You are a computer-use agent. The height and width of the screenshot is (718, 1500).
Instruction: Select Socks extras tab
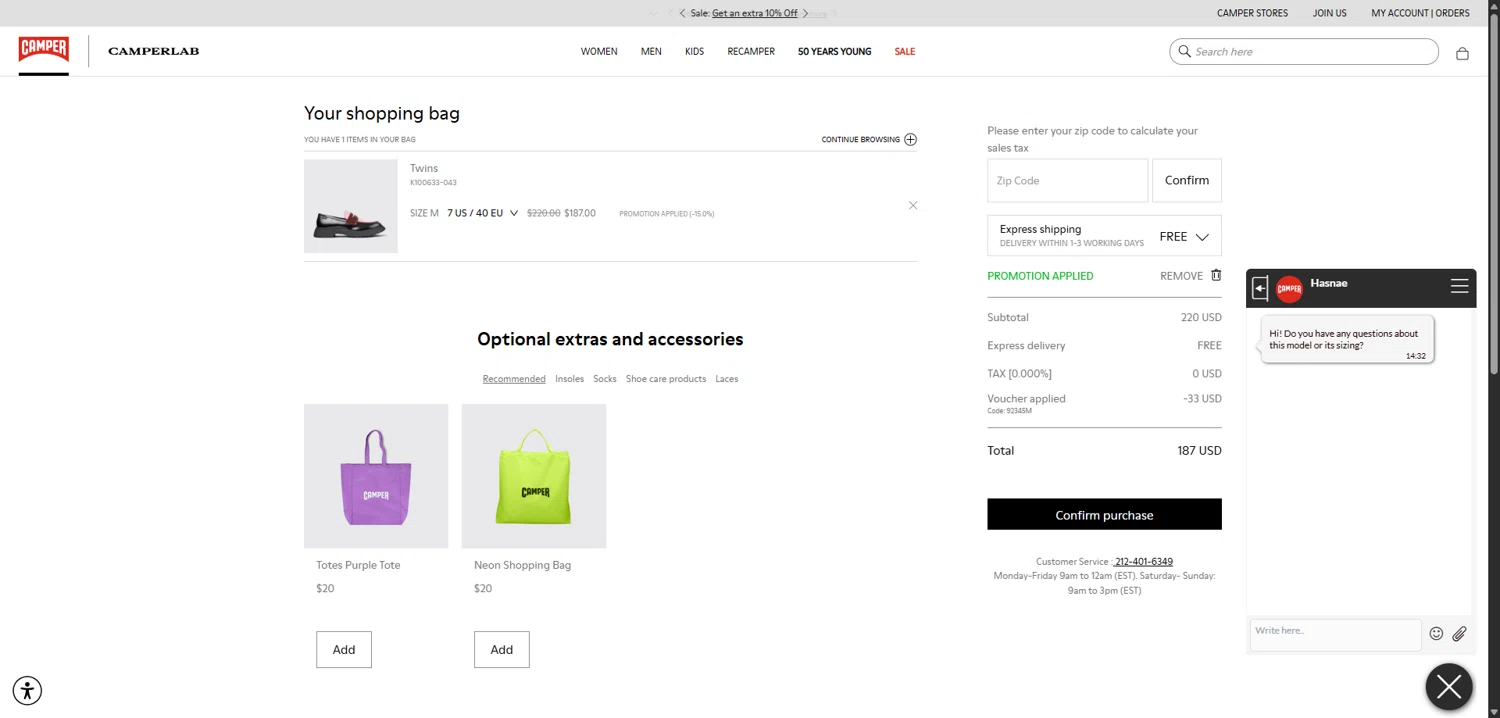pyautogui.click(x=605, y=379)
